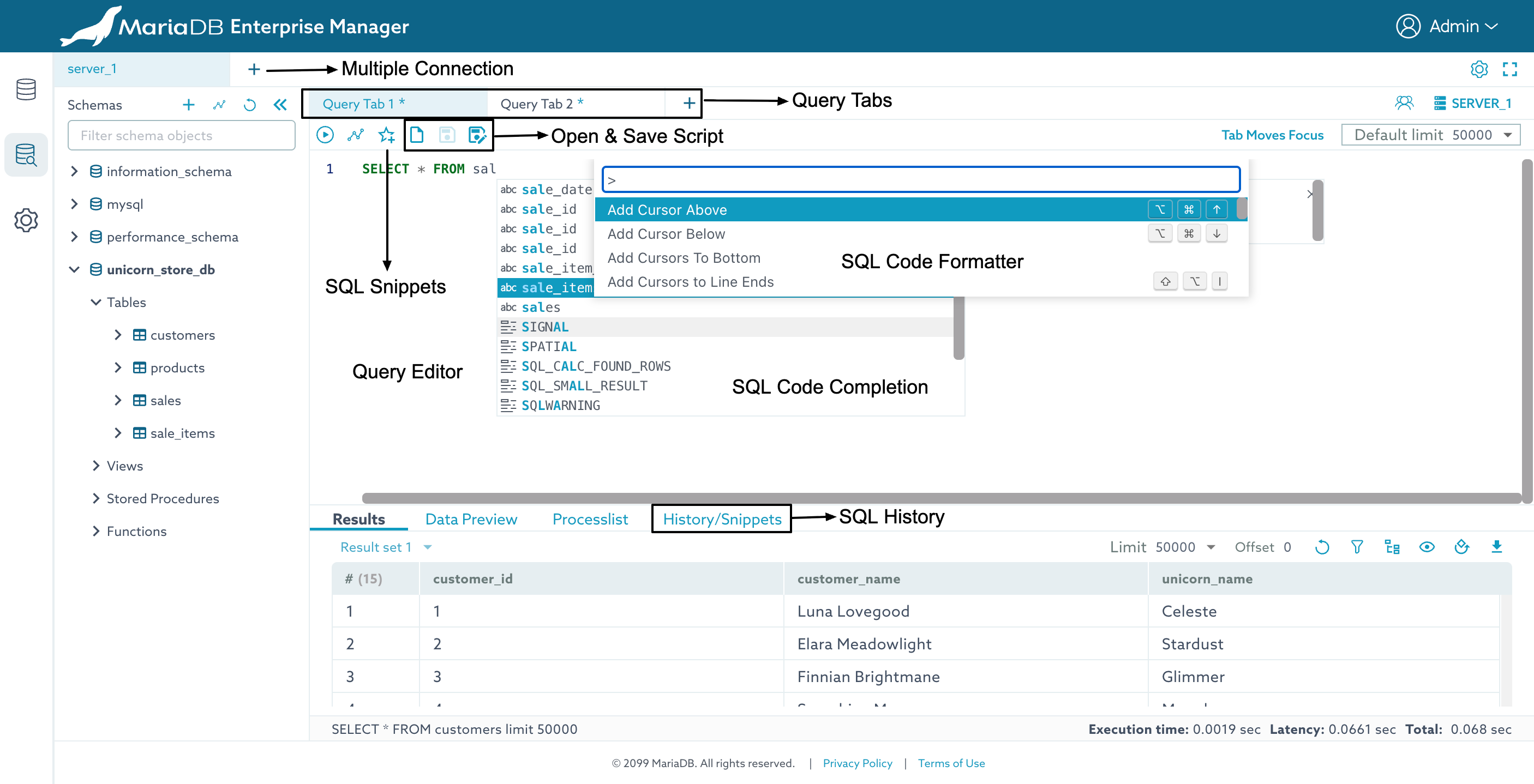Toggle Tab Moves Focus setting

1272,135
